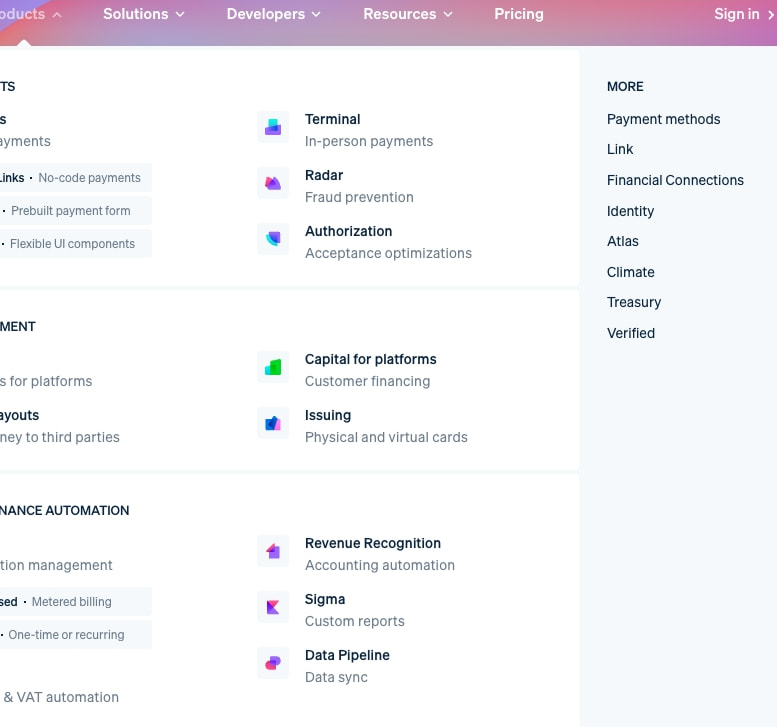Click the 'Custom reports' text
The image size is (777, 727).
click(354, 621)
